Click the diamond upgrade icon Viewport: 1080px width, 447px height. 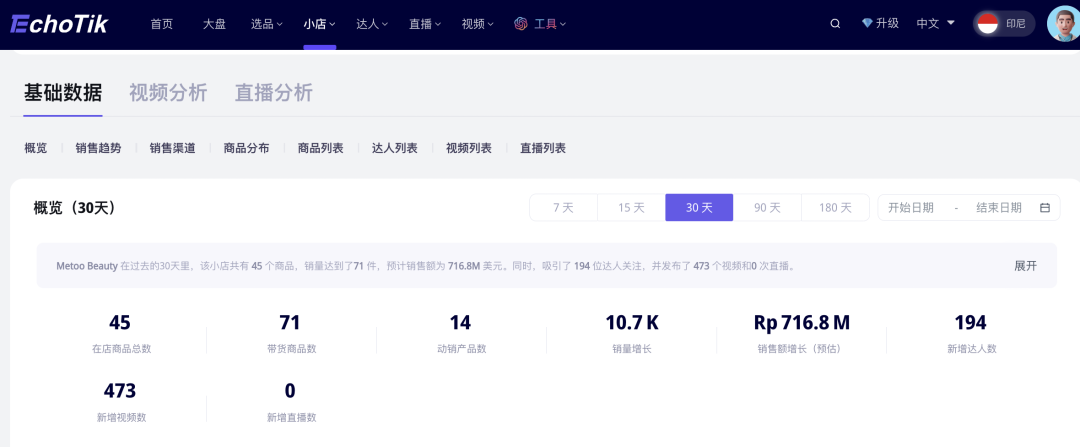(x=867, y=24)
